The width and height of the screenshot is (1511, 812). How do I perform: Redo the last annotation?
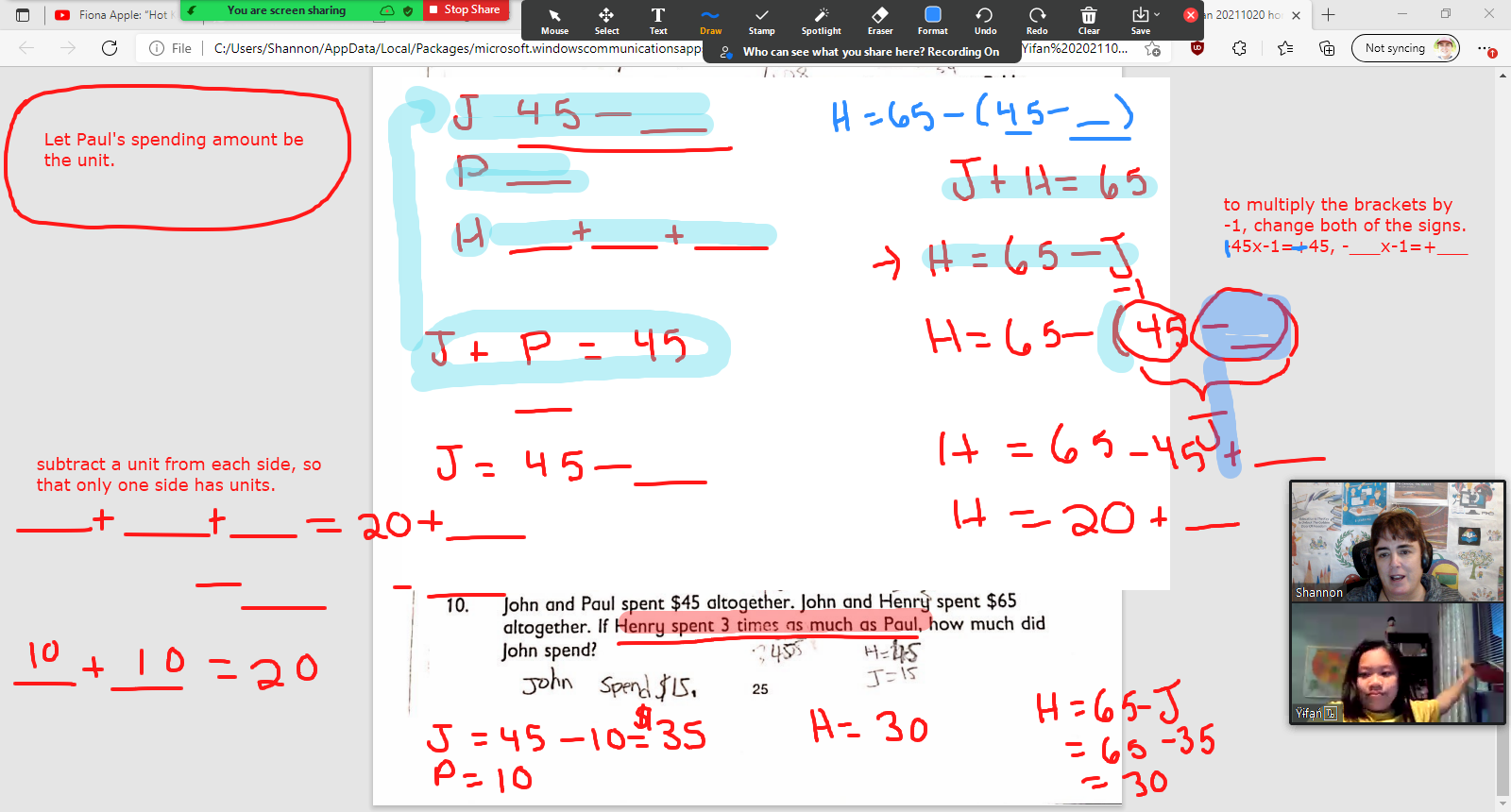(x=1037, y=20)
